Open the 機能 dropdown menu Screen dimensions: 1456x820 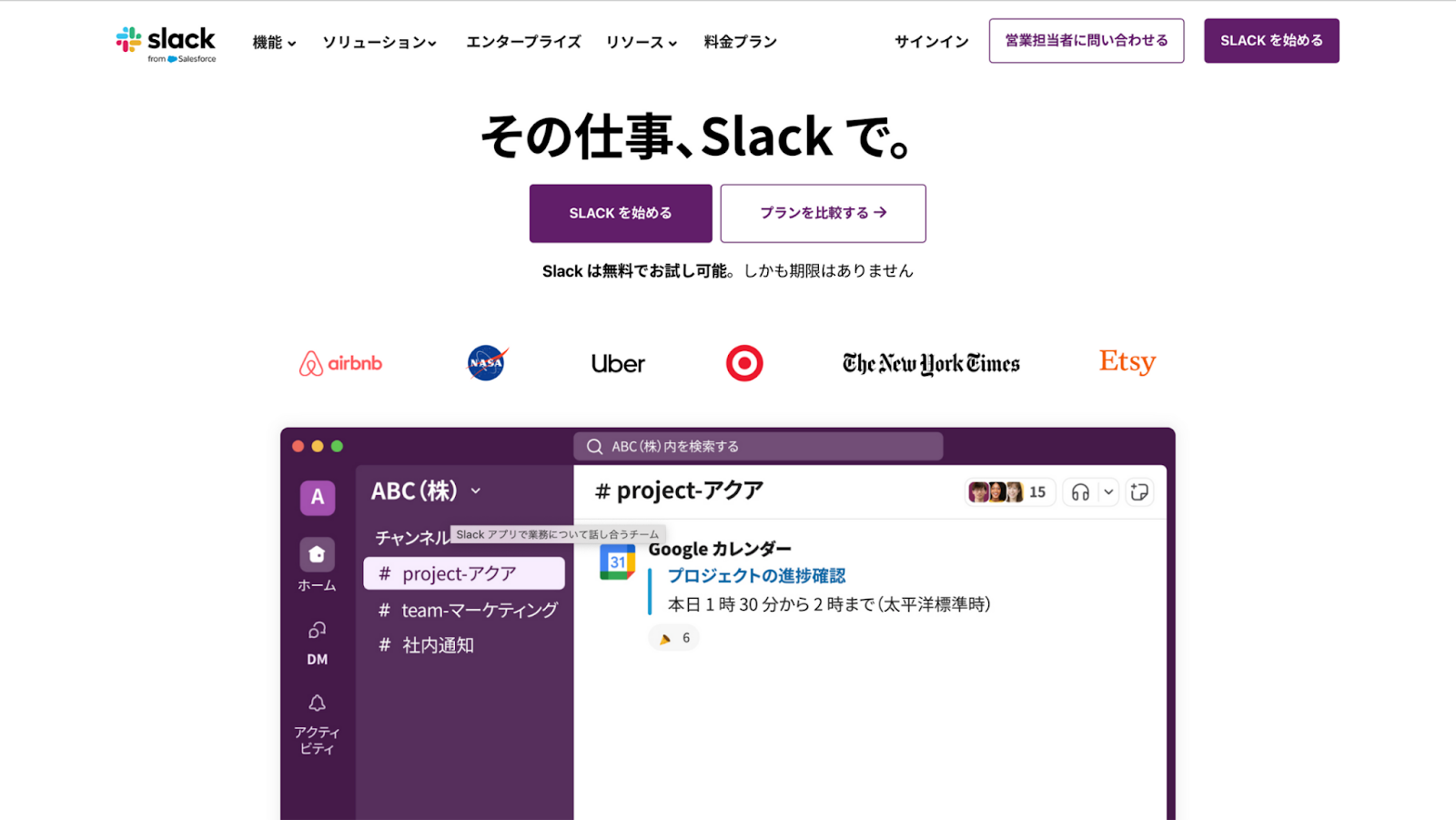274,42
